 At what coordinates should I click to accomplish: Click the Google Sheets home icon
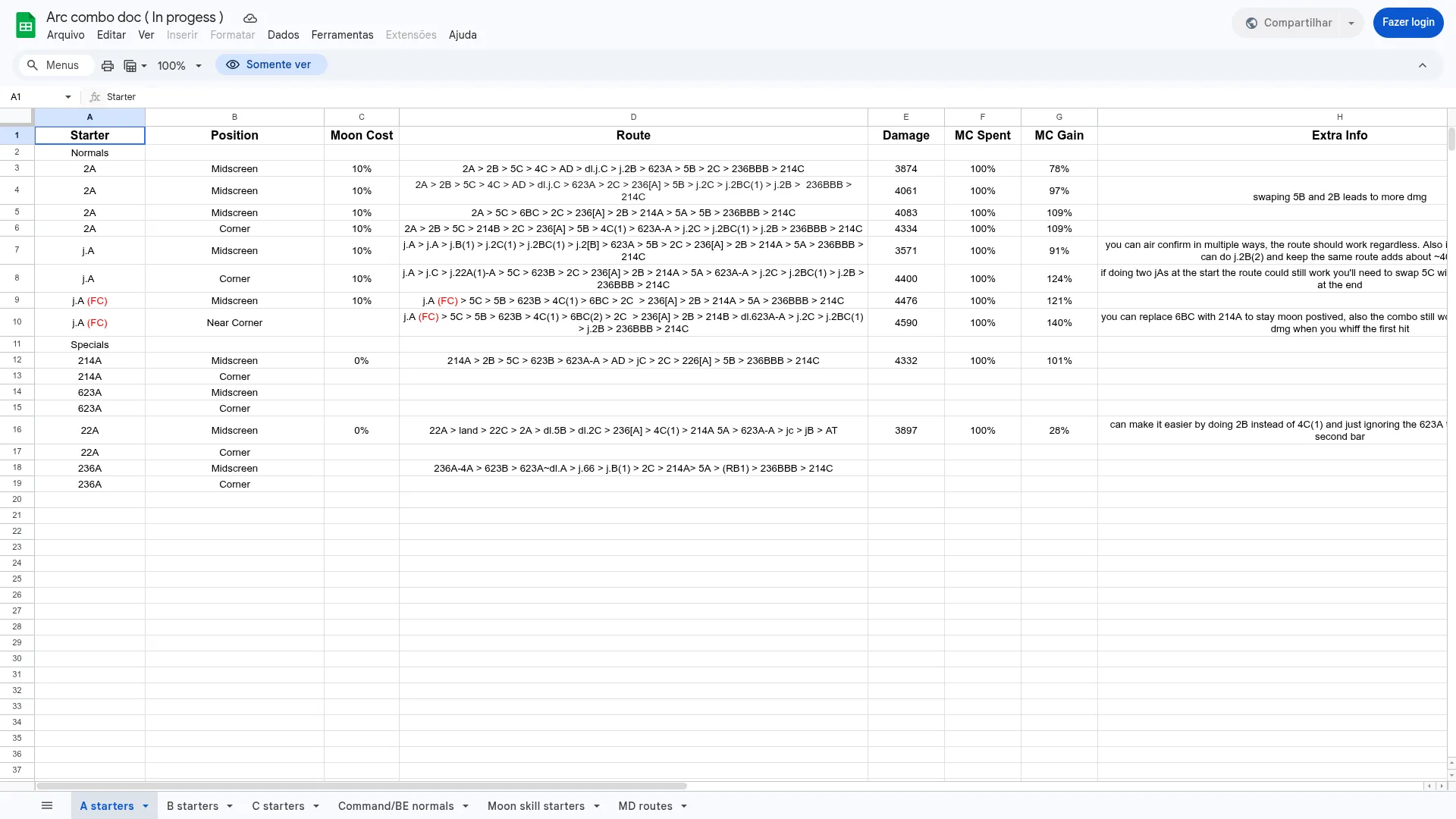click(x=26, y=25)
